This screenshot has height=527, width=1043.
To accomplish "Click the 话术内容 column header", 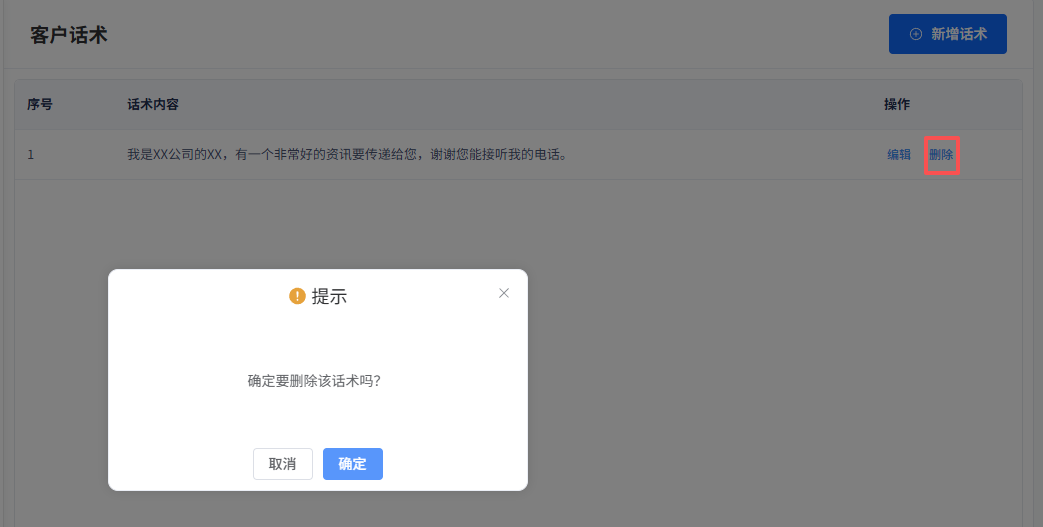I will 153,105.
